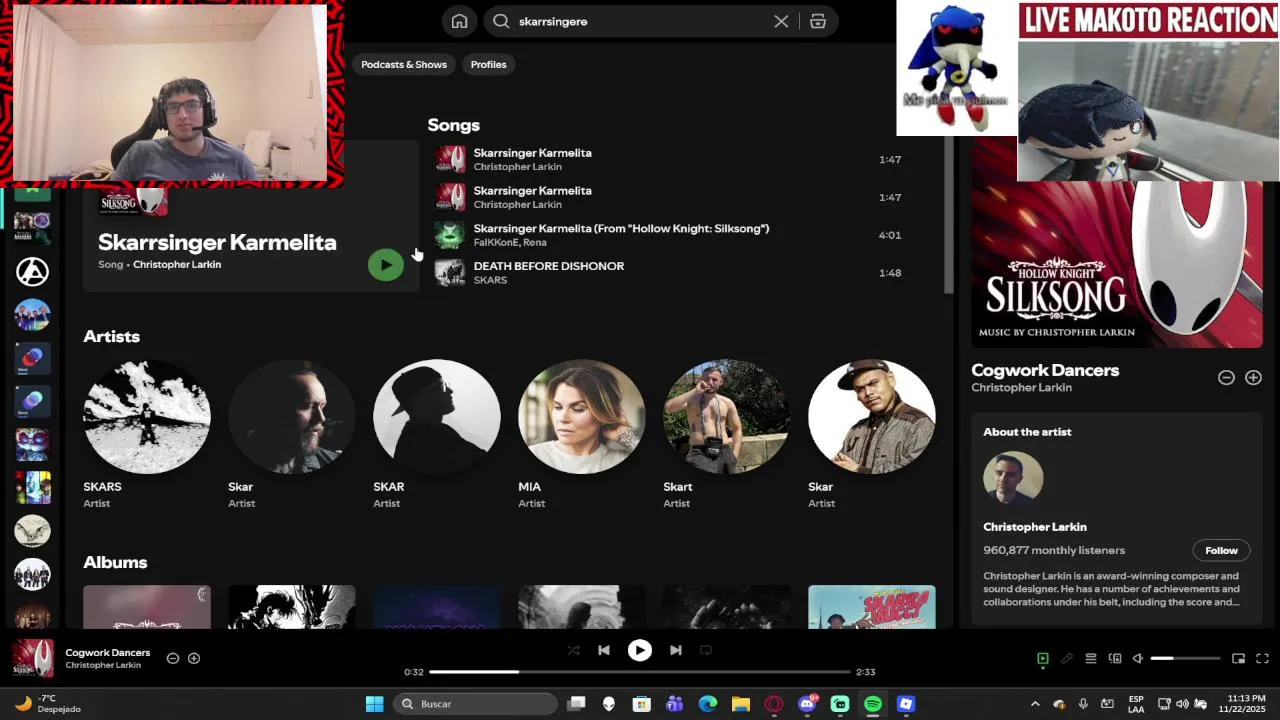Viewport: 1280px width, 720px height.
Task: Open Christopher Larkin link in top result
Action: point(177,264)
